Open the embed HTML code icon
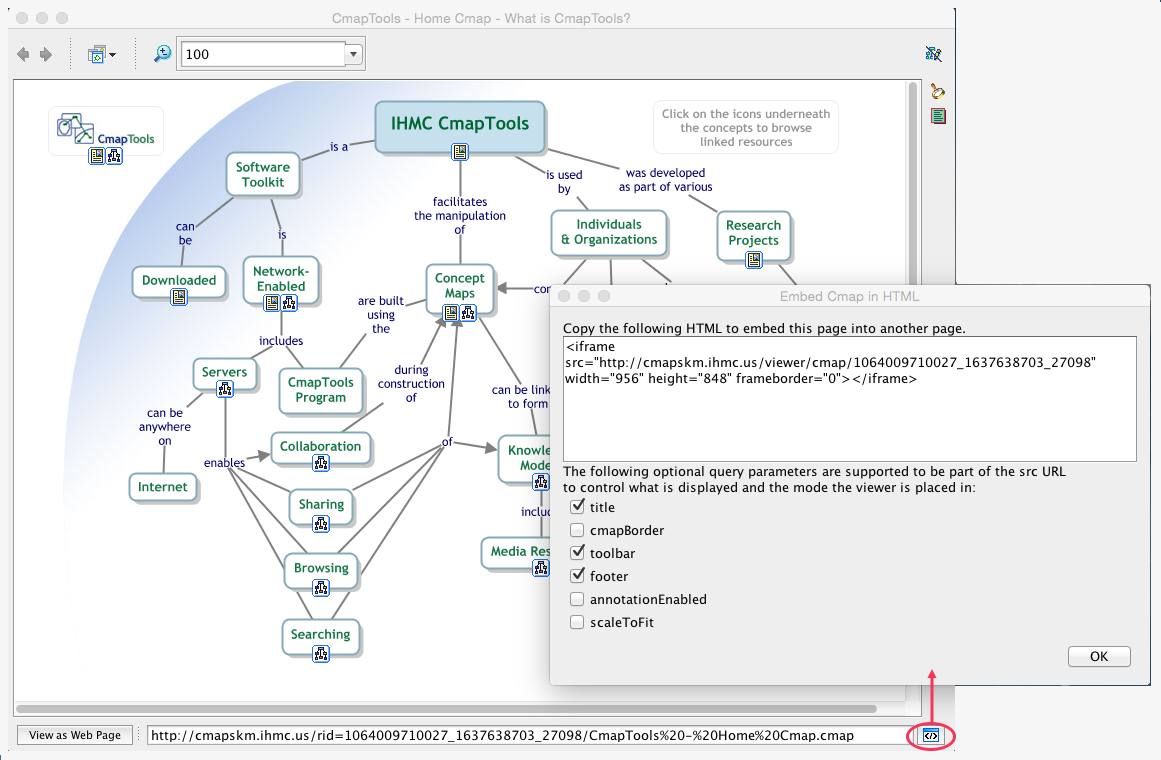Screen dimensions: 1161x760 click(931, 736)
